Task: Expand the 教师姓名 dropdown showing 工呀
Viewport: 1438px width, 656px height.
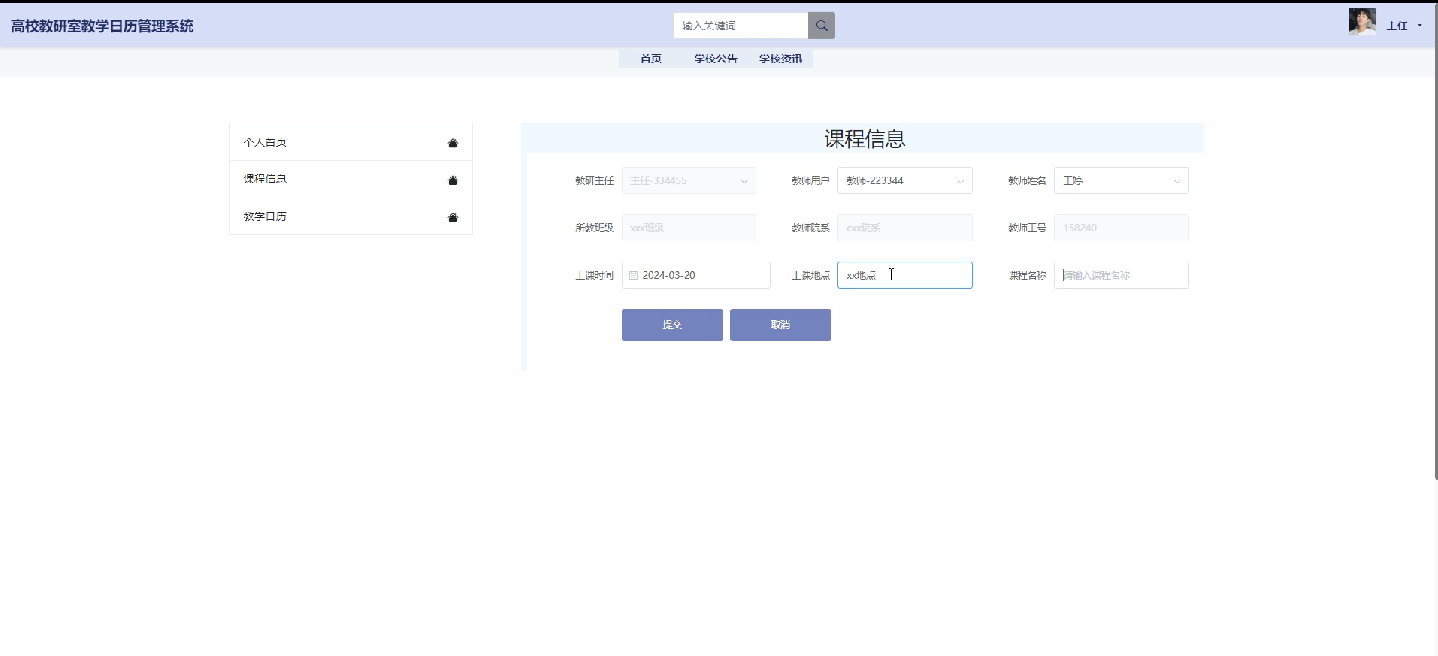Action: 1175,180
